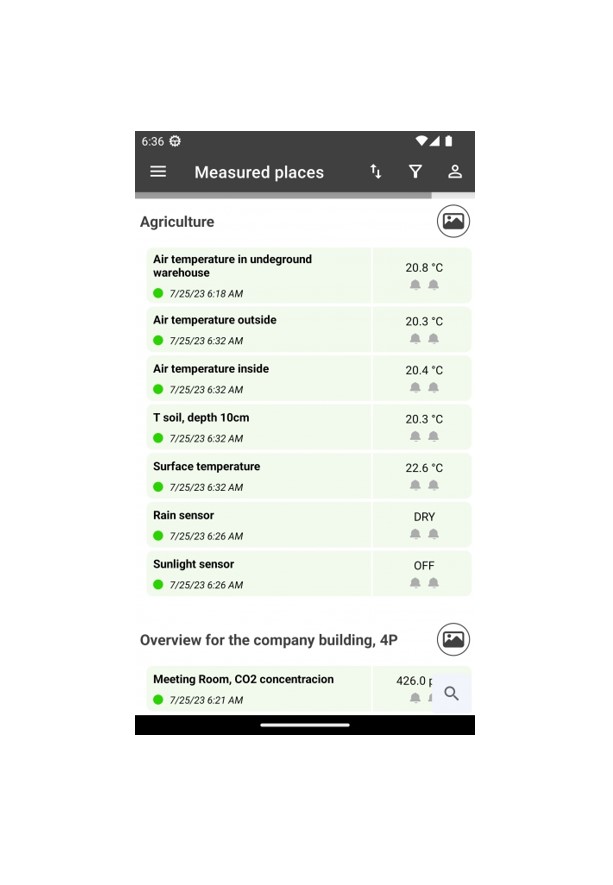Toggle second alarm bell for Surface temperature
613x885 pixels.
click(x=434, y=485)
